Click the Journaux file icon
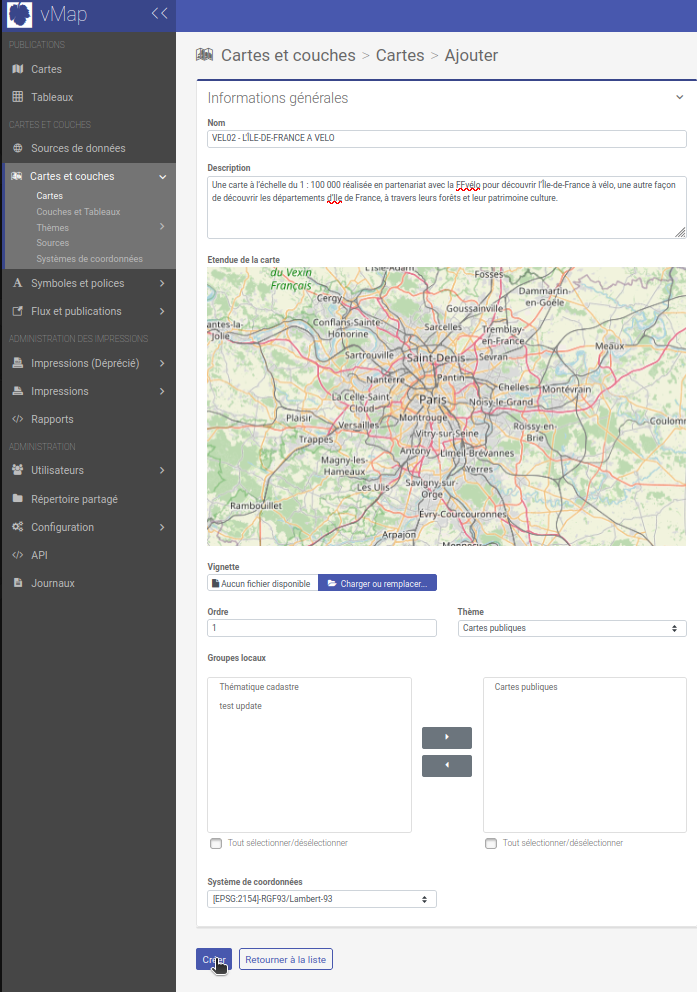This screenshot has width=697, height=992. 17,583
